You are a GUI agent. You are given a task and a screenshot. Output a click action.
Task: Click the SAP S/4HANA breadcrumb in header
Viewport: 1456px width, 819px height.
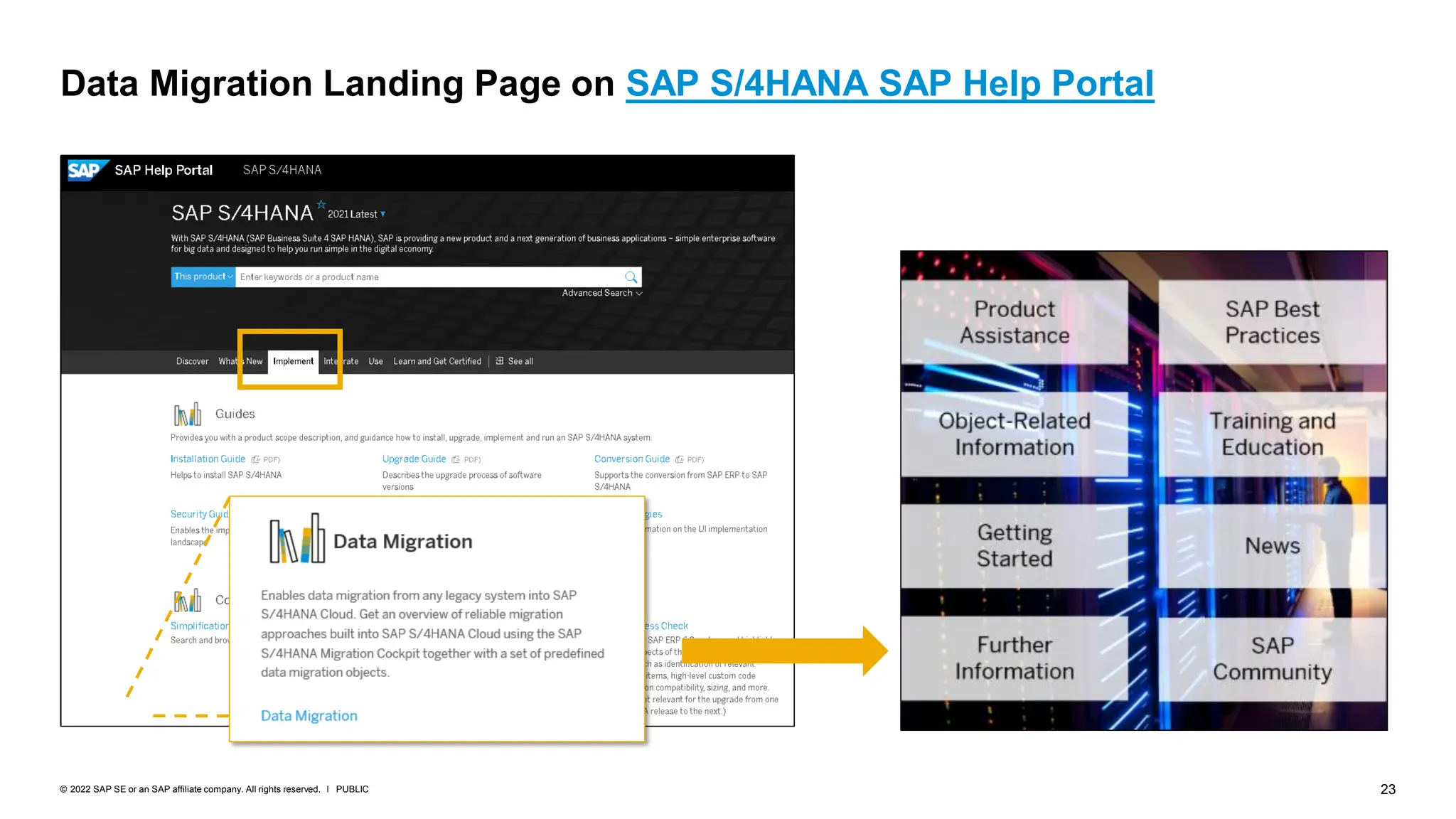pos(282,170)
